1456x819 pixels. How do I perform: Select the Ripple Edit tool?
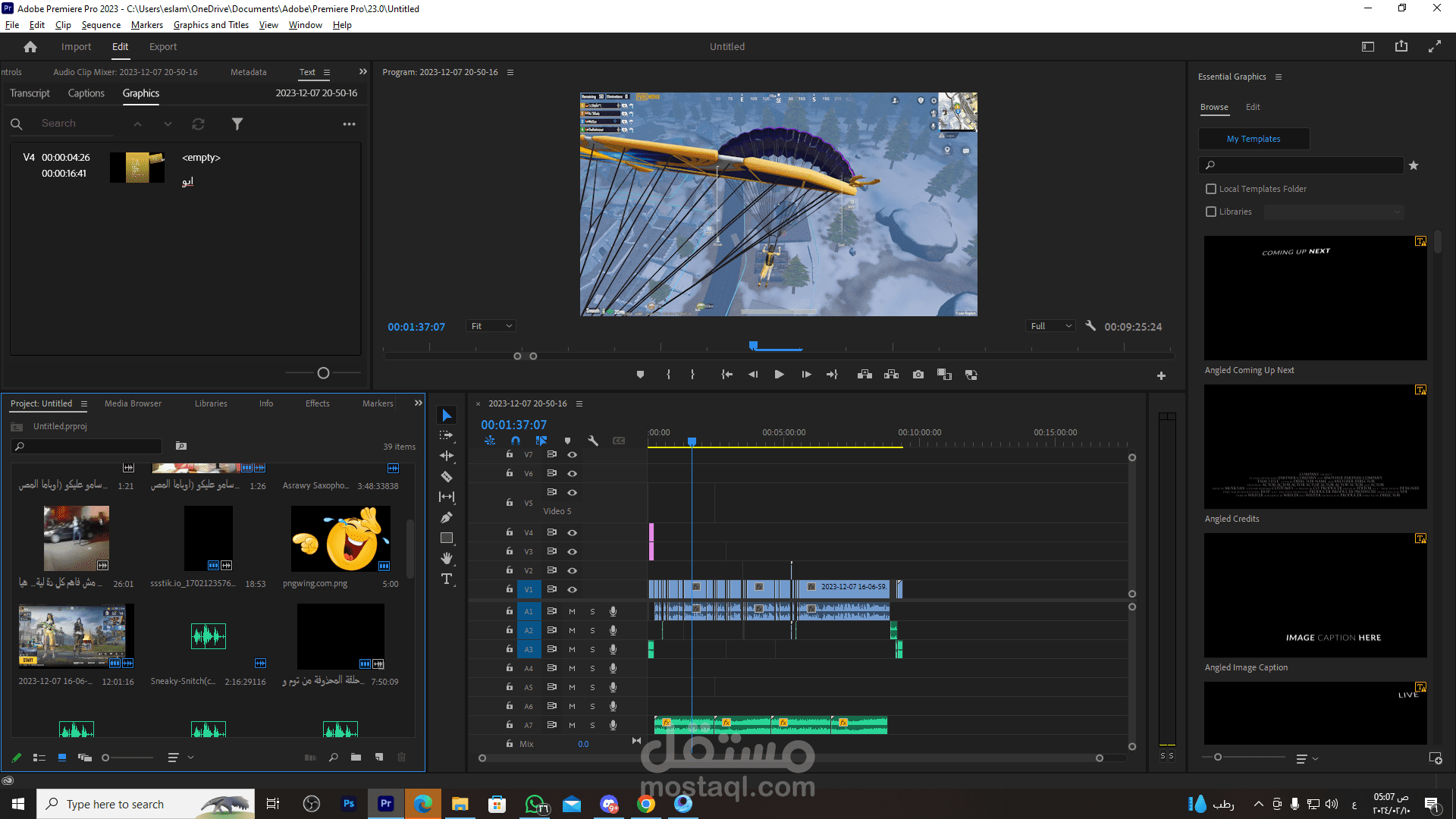pyautogui.click(x=447, y=456)
